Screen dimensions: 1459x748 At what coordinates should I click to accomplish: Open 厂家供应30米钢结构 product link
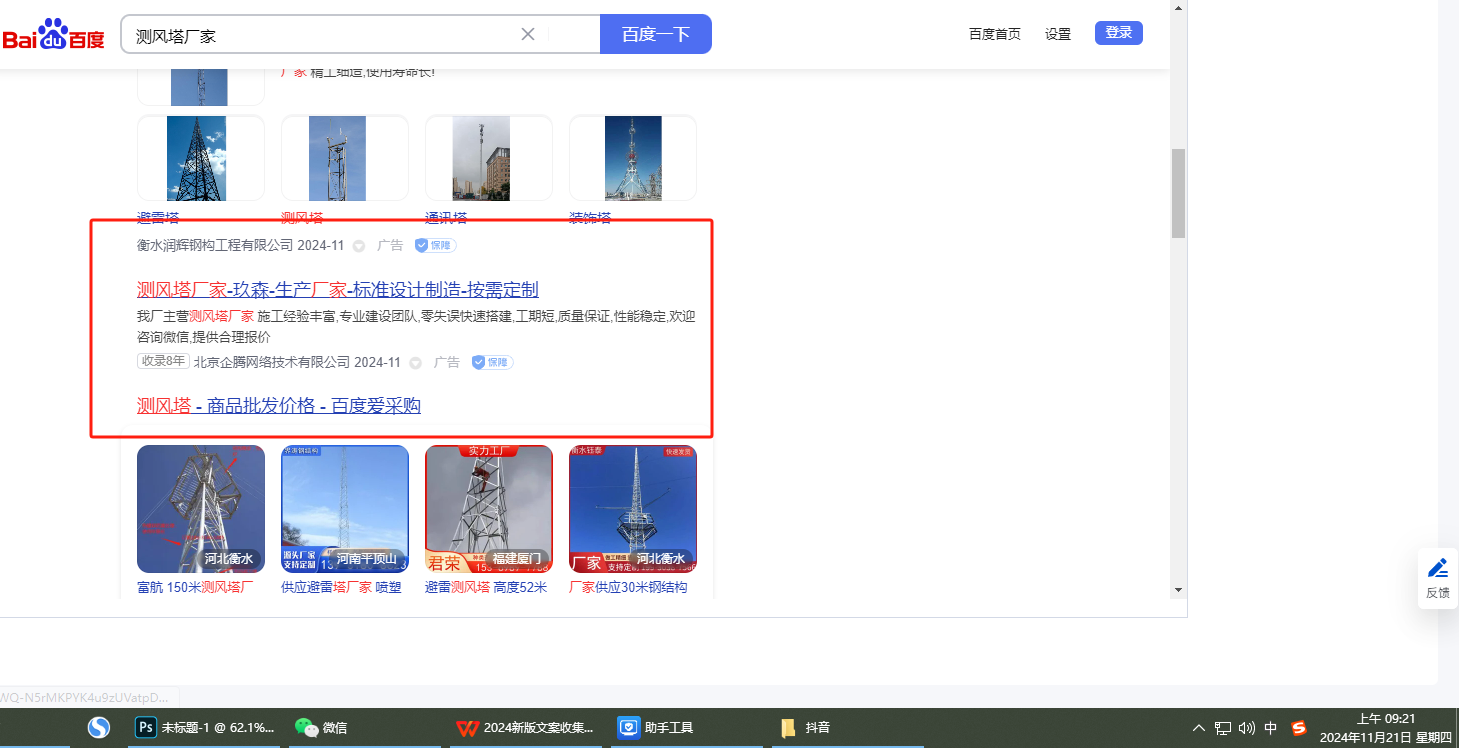point(628,587)
